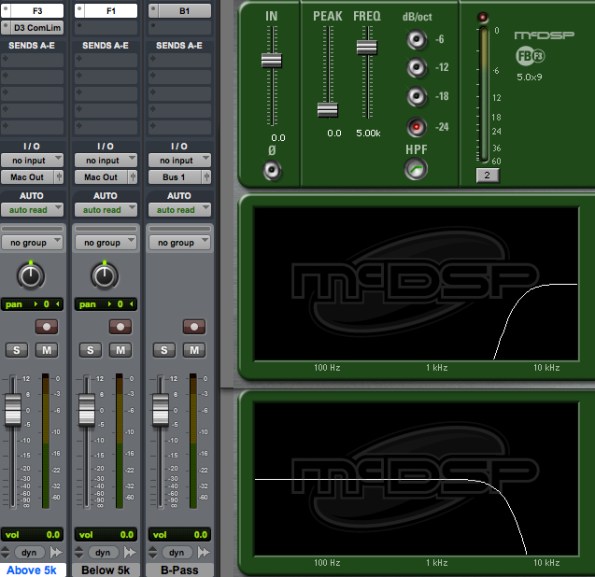Click the Above 5k volume fader
Screen dimensions: 595x577
[13, 409]
